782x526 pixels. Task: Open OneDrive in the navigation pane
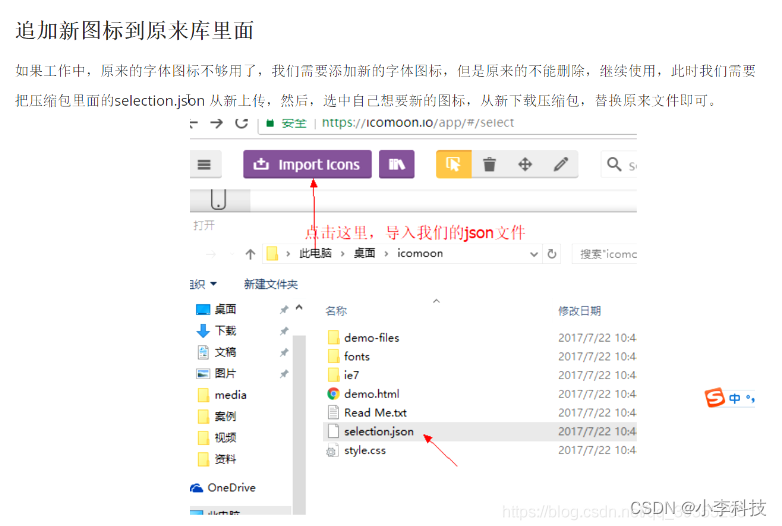click(230, 488)
